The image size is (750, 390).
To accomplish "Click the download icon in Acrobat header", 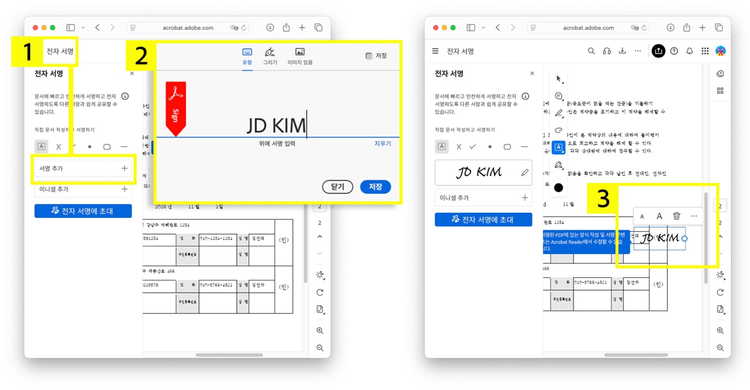I will [x=622, y=51].
